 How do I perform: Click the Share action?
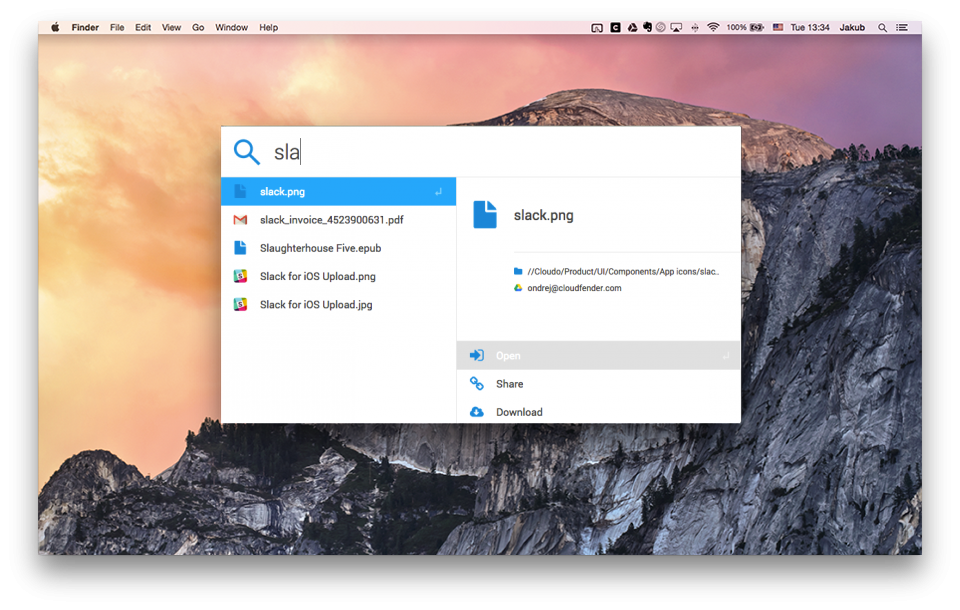[598, 384]
